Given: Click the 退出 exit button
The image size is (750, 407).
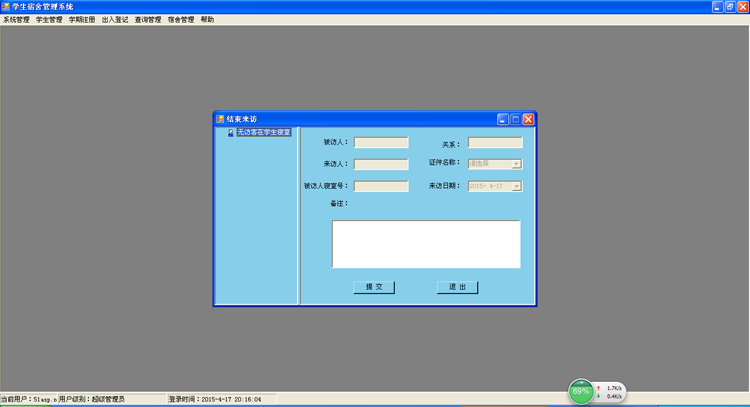Looking at the screenshot, I should pyautogui.click(x=457, y=287).
